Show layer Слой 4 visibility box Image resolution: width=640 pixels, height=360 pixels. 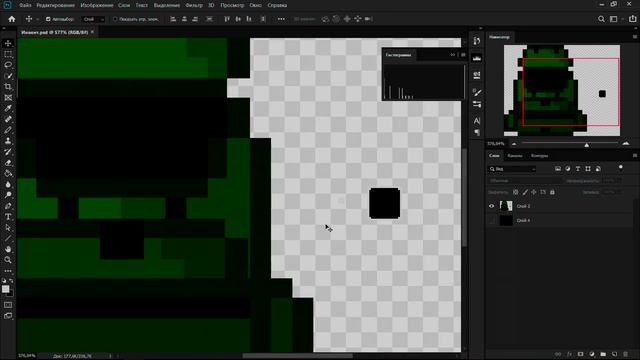[x=491, y=220]
